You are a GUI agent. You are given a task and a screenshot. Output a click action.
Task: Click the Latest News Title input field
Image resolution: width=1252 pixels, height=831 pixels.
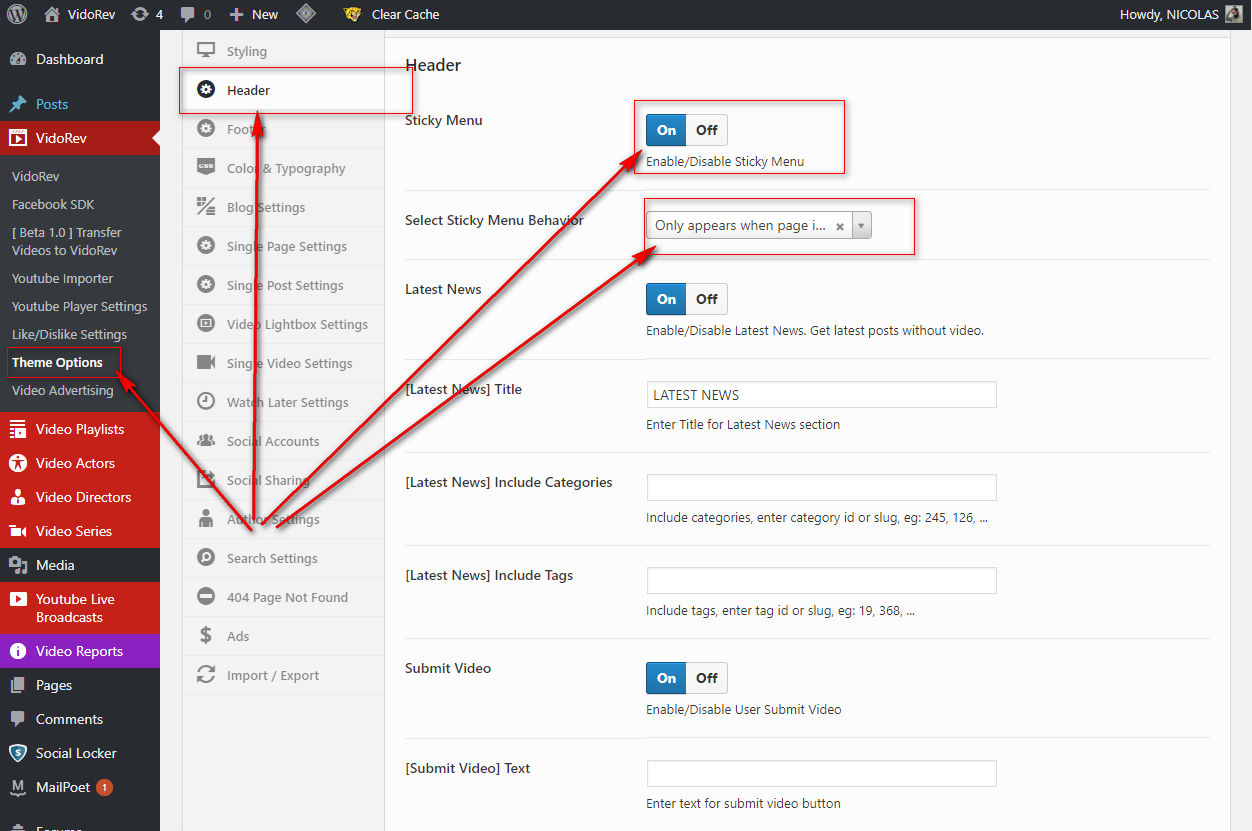point(821,395)
